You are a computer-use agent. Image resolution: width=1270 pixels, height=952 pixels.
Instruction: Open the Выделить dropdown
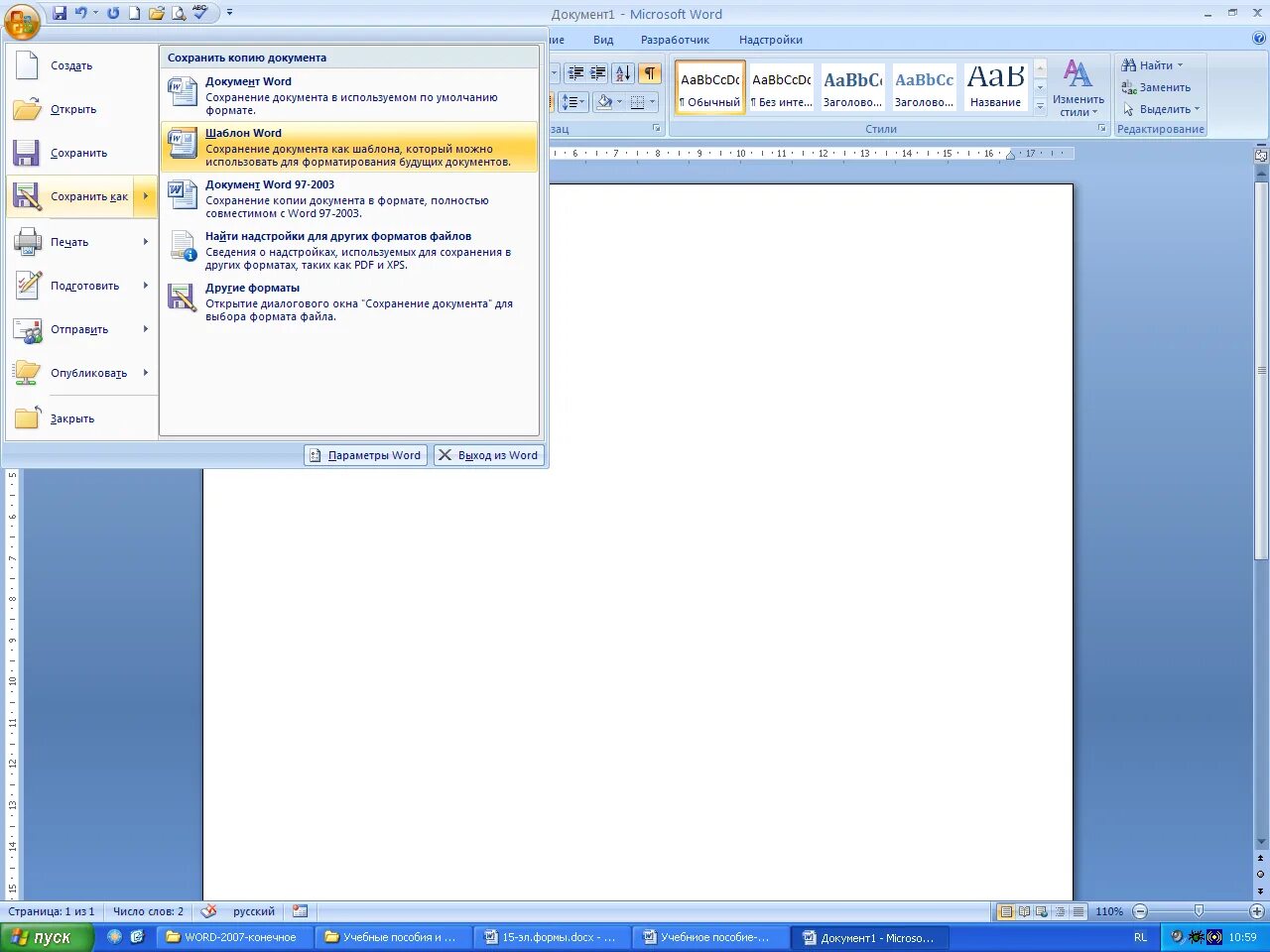click(1161, 109)
